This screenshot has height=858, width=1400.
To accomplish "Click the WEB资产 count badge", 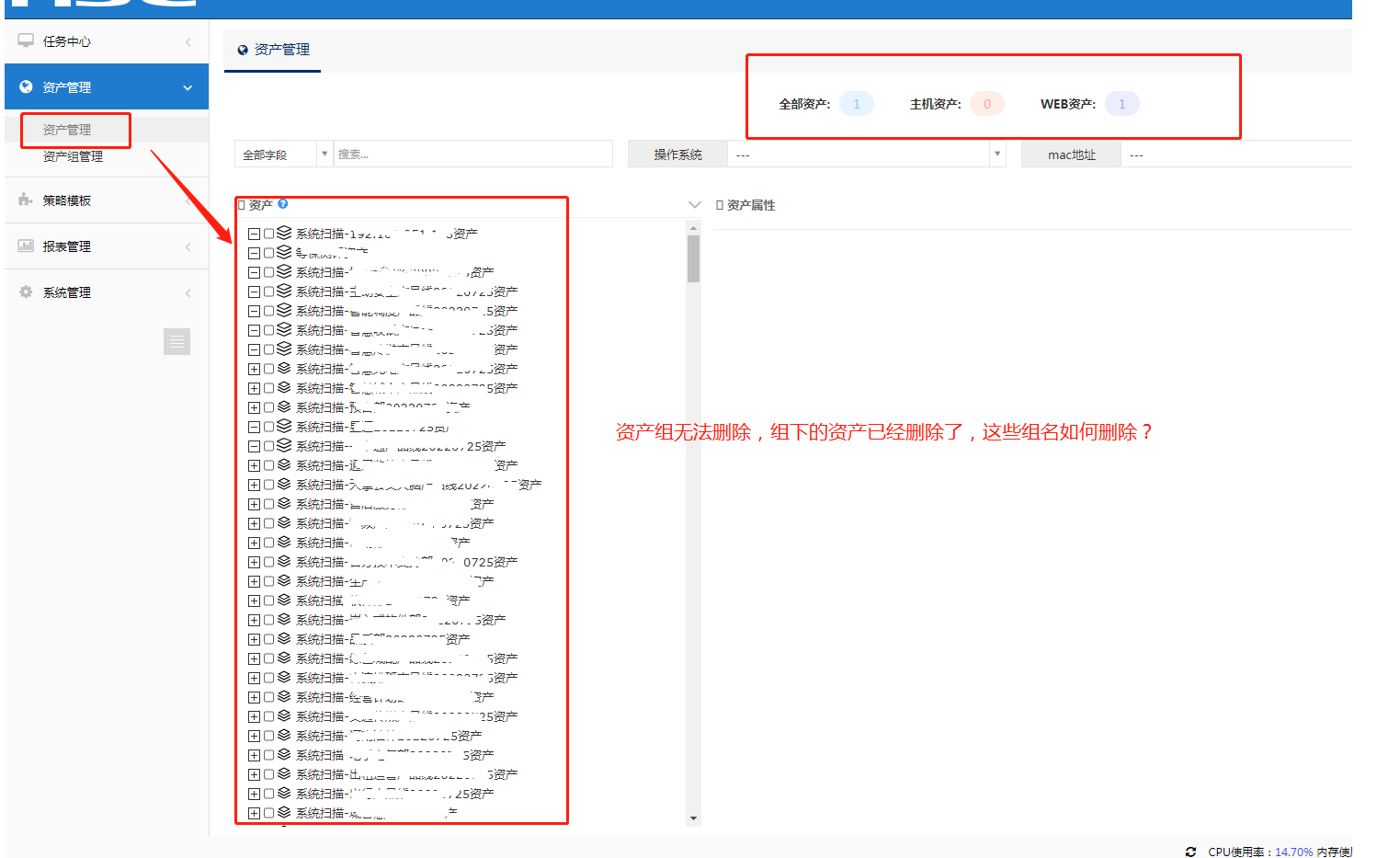I will [1121, 104].
